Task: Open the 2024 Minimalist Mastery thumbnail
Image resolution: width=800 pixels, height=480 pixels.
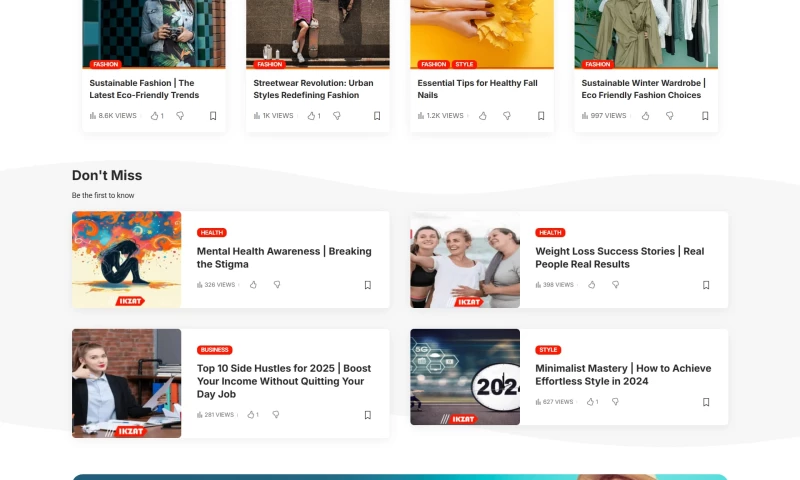Action: (x=465, y=377)
